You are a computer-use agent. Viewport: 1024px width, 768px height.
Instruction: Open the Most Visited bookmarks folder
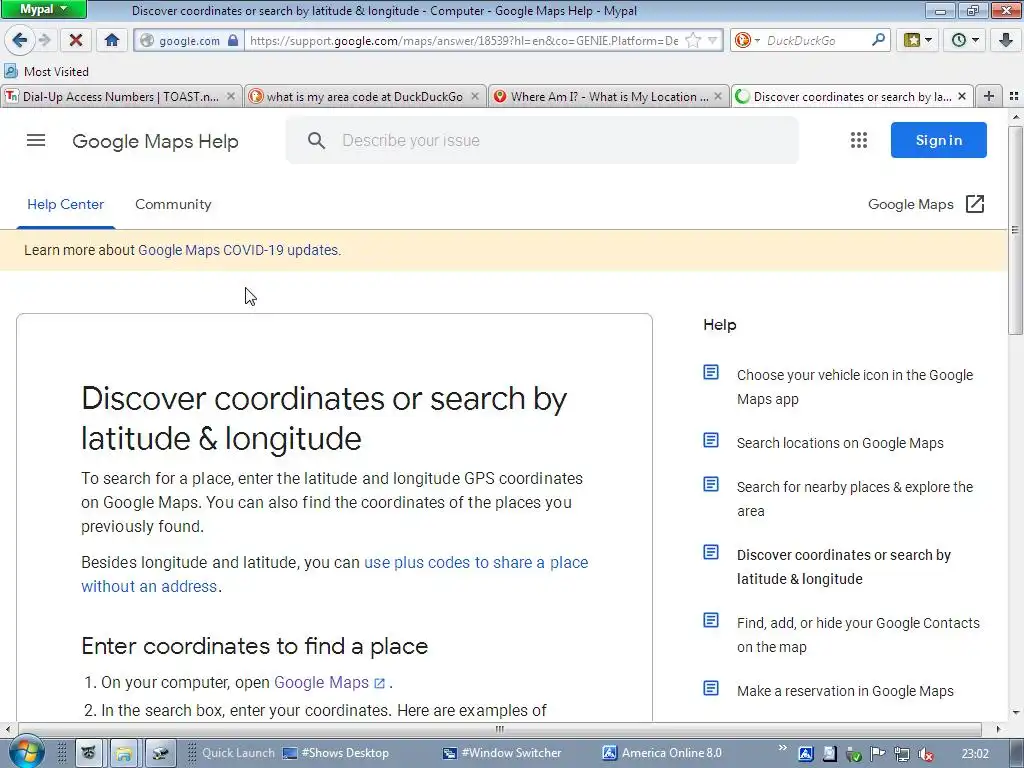[46, 71]
